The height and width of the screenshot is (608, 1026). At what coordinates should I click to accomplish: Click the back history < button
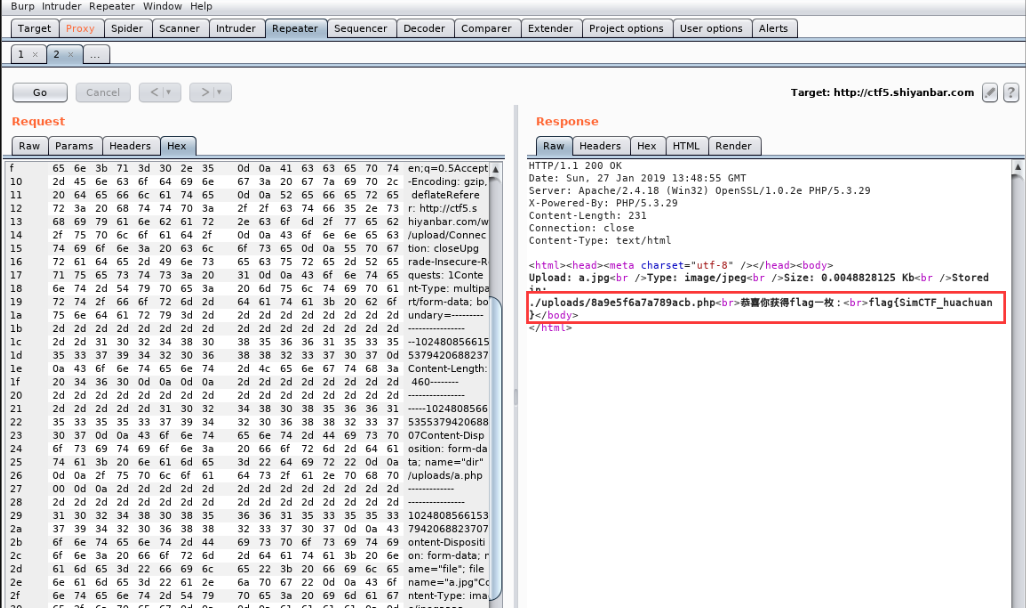155,92
